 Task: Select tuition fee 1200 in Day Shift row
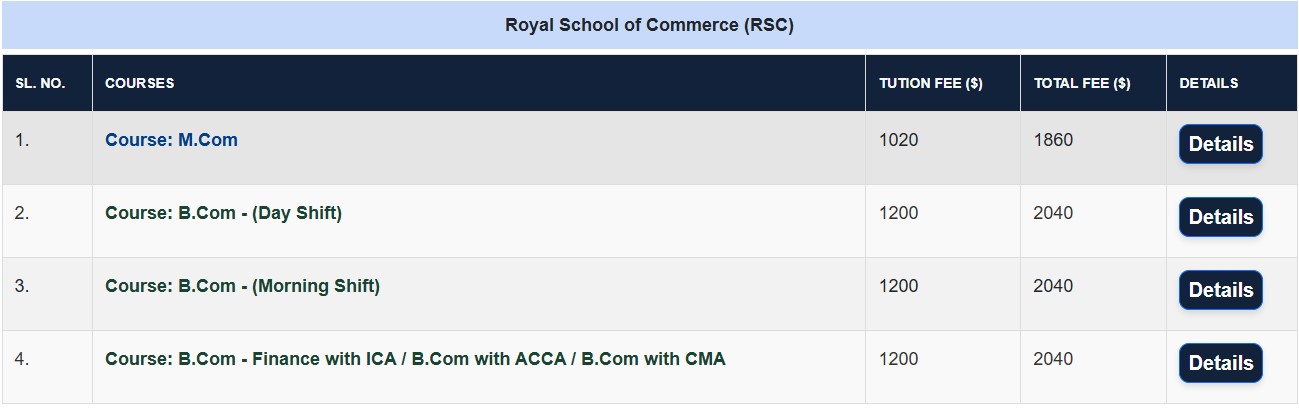tap(943, 221)
